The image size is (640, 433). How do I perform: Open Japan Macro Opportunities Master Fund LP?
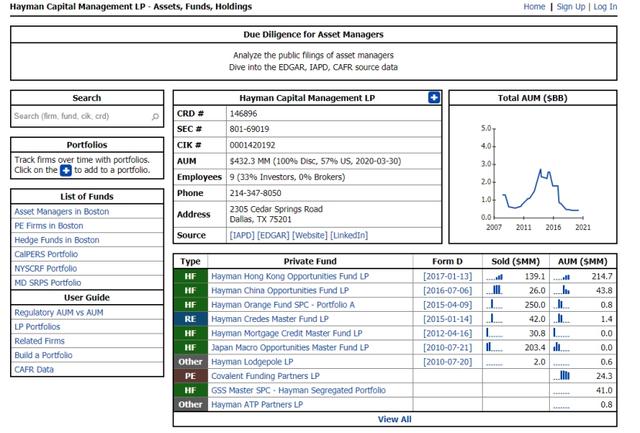(x=290, y=347)
